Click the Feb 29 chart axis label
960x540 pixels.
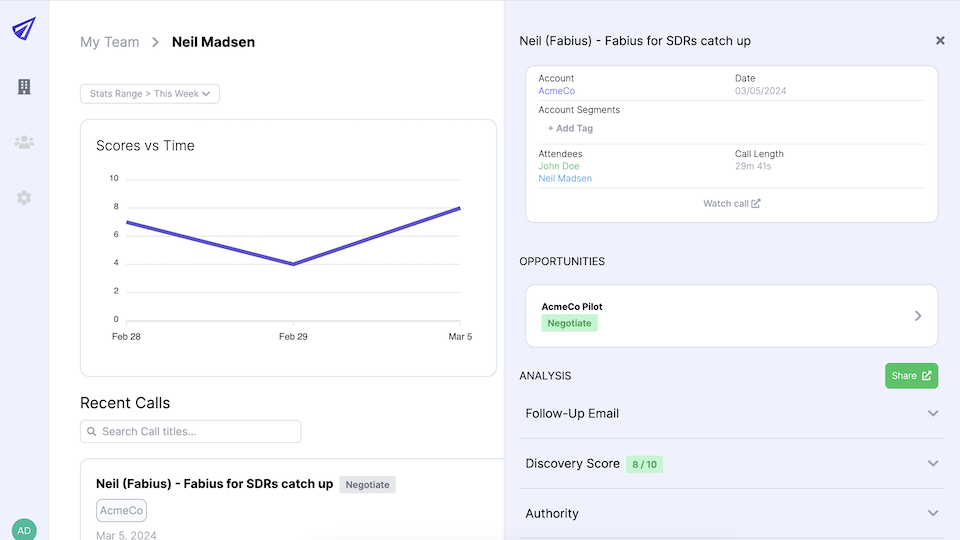[293, 337]
